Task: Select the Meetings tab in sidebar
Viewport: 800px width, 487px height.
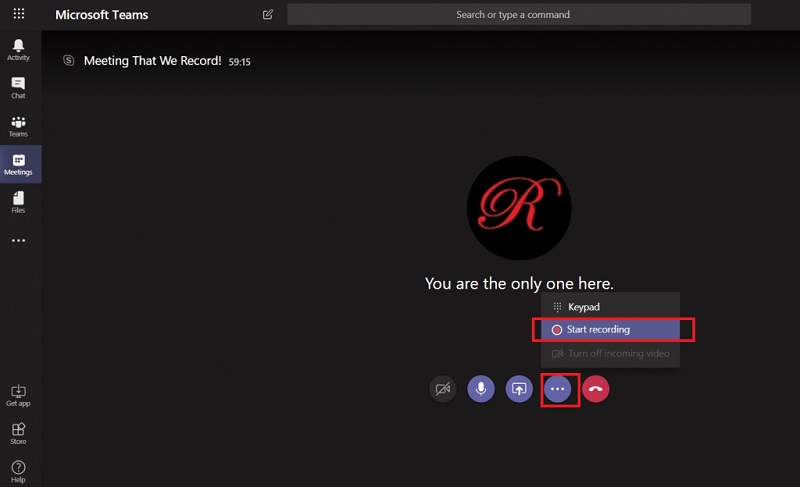Action: tap(18, 164)
